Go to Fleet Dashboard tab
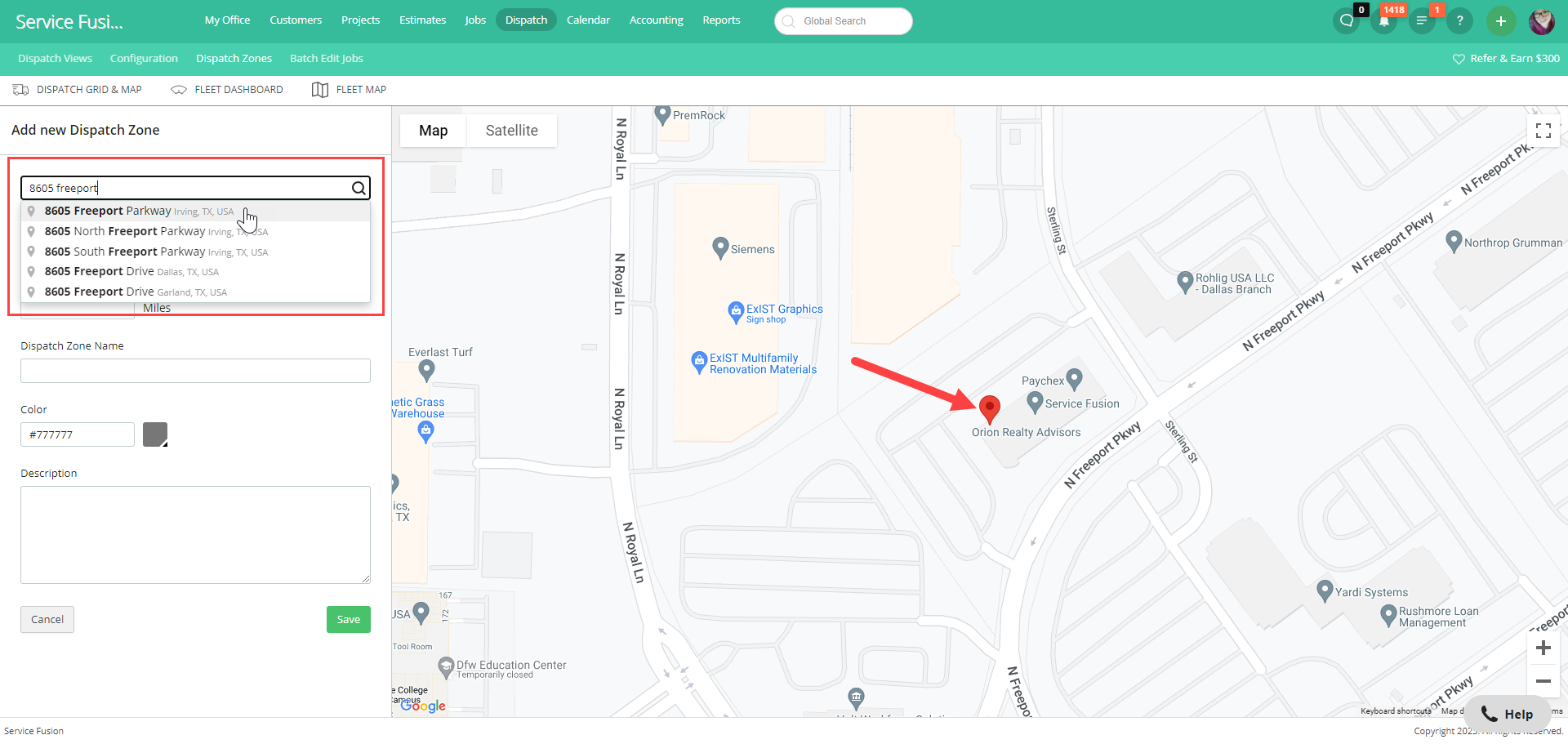 tap(227, 90)
